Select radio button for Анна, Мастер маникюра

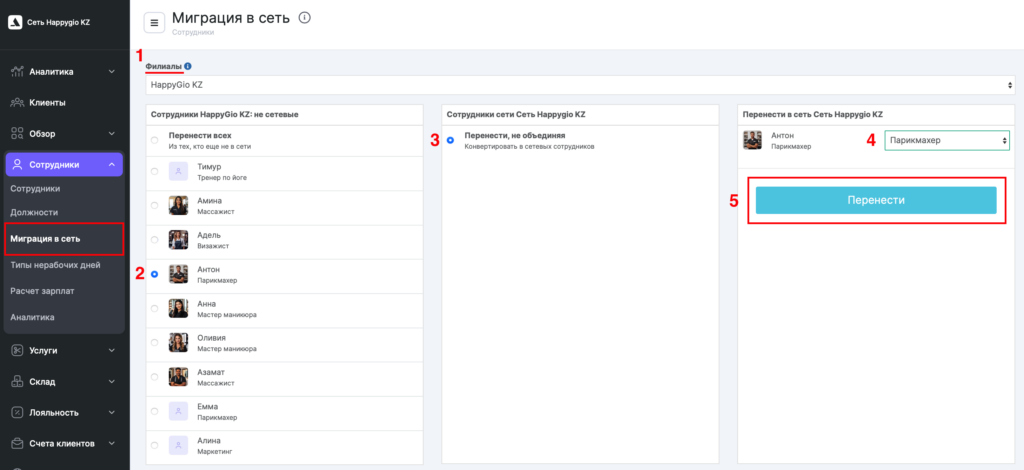[154, 308]
